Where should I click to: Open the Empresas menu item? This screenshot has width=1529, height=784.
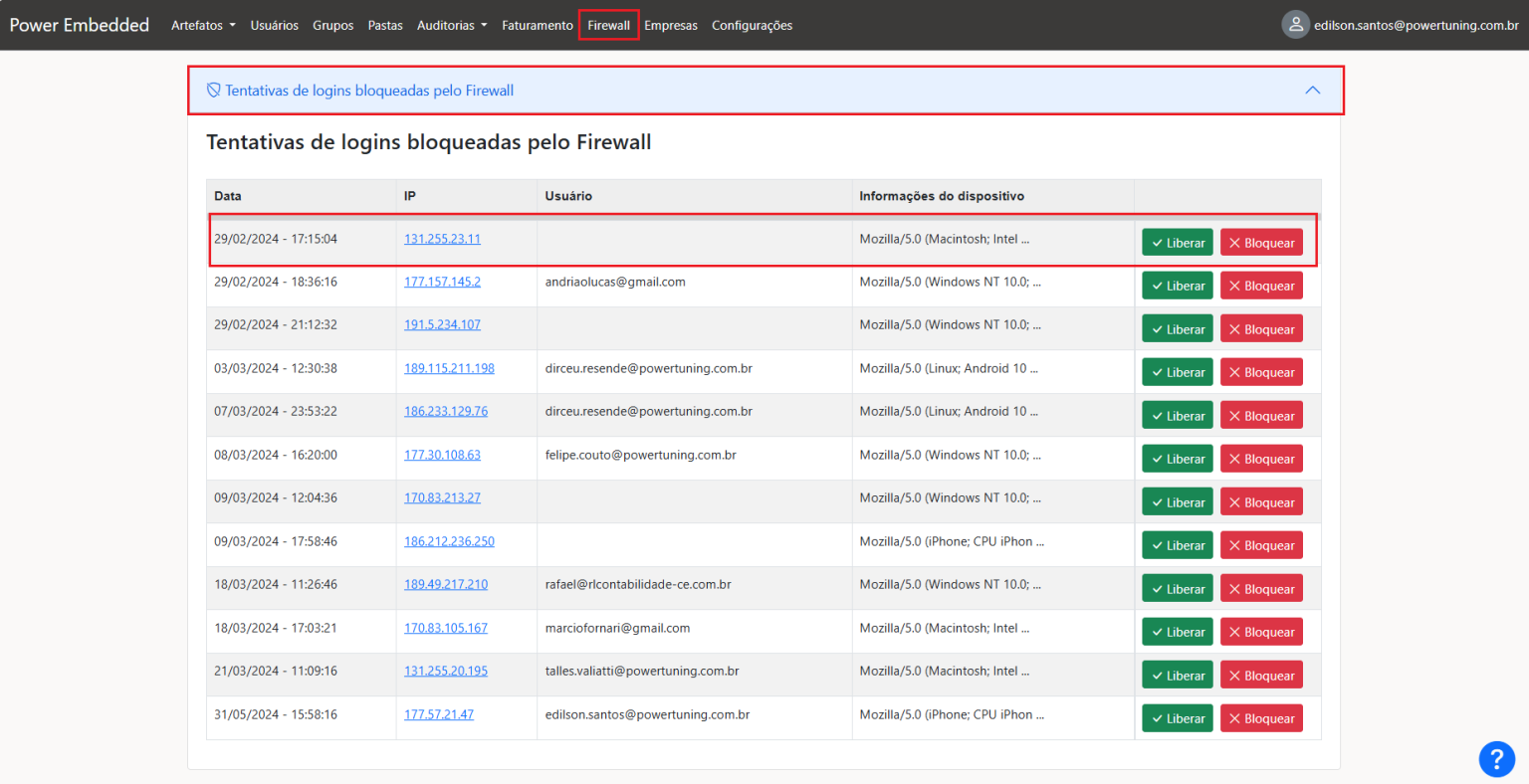[670, 26]
